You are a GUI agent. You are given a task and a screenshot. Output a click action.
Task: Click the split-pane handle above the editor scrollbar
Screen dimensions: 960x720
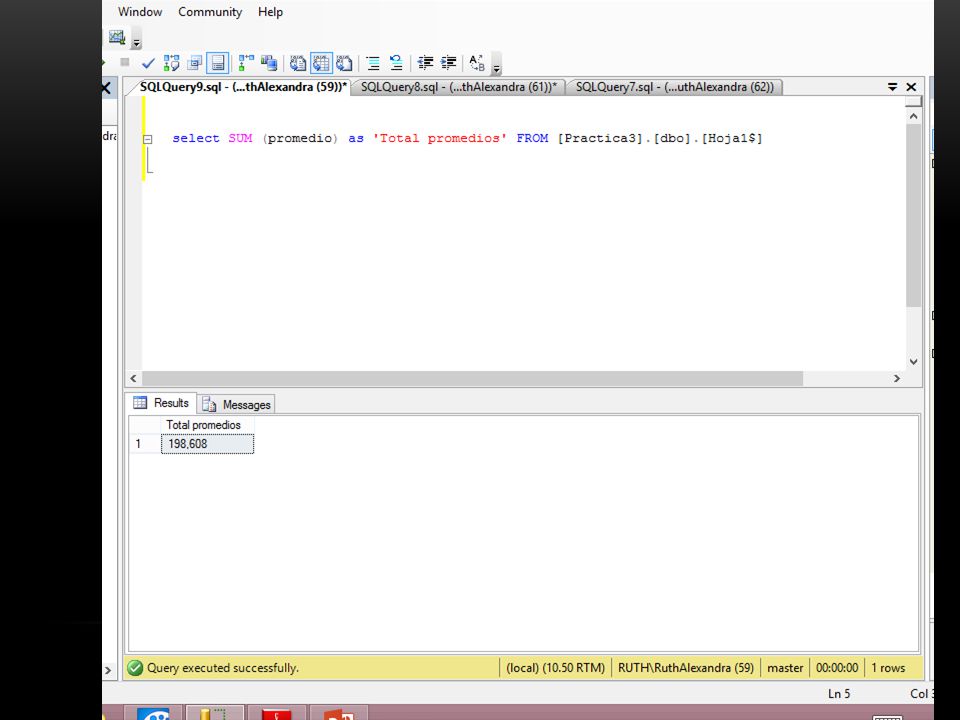(x=913, y=102)
